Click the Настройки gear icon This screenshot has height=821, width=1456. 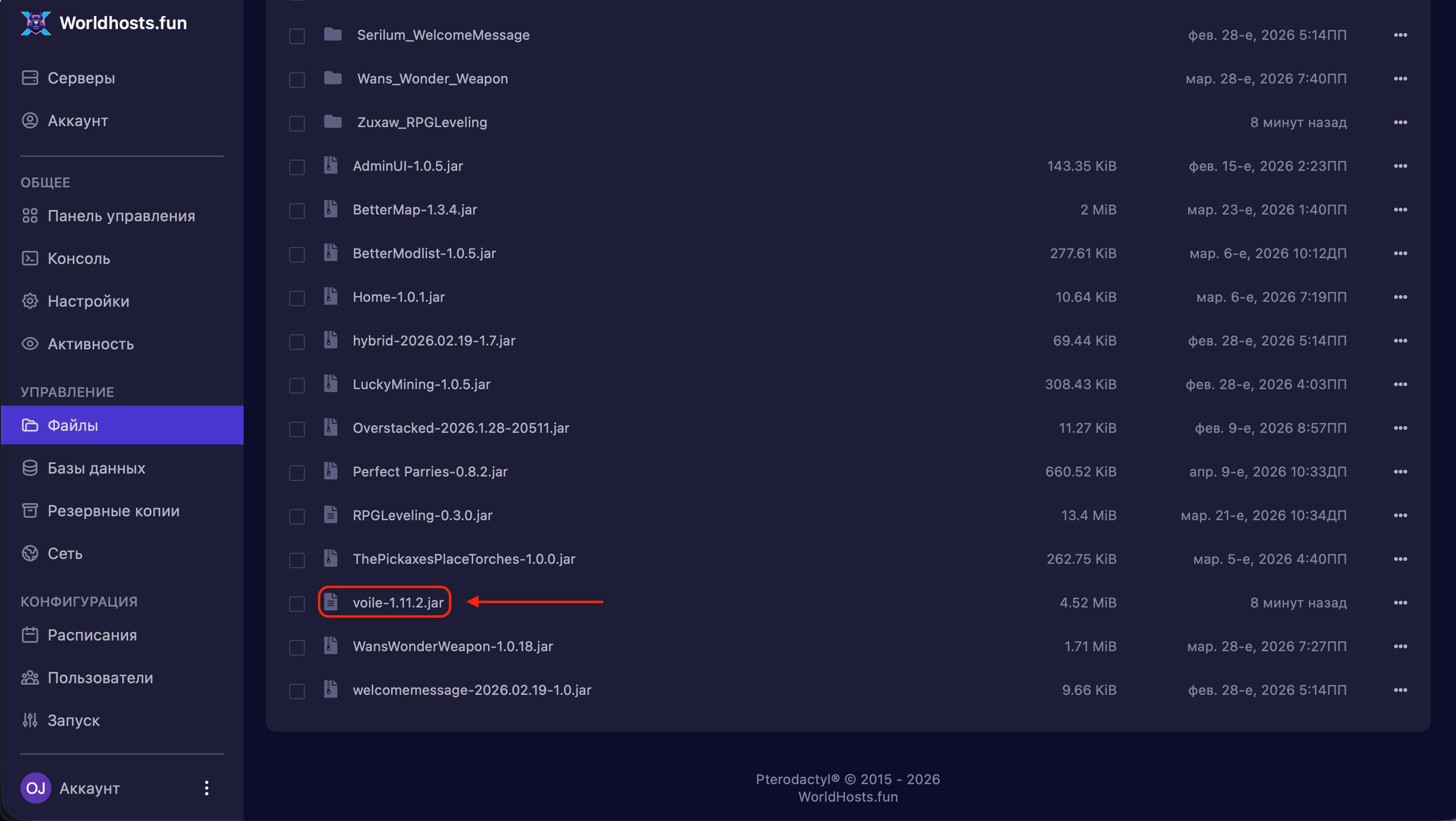30,301
